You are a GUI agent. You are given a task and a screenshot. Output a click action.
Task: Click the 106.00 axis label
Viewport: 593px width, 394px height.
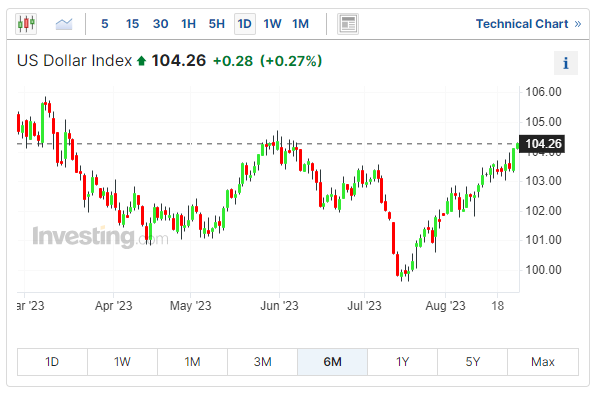[543, 92]
